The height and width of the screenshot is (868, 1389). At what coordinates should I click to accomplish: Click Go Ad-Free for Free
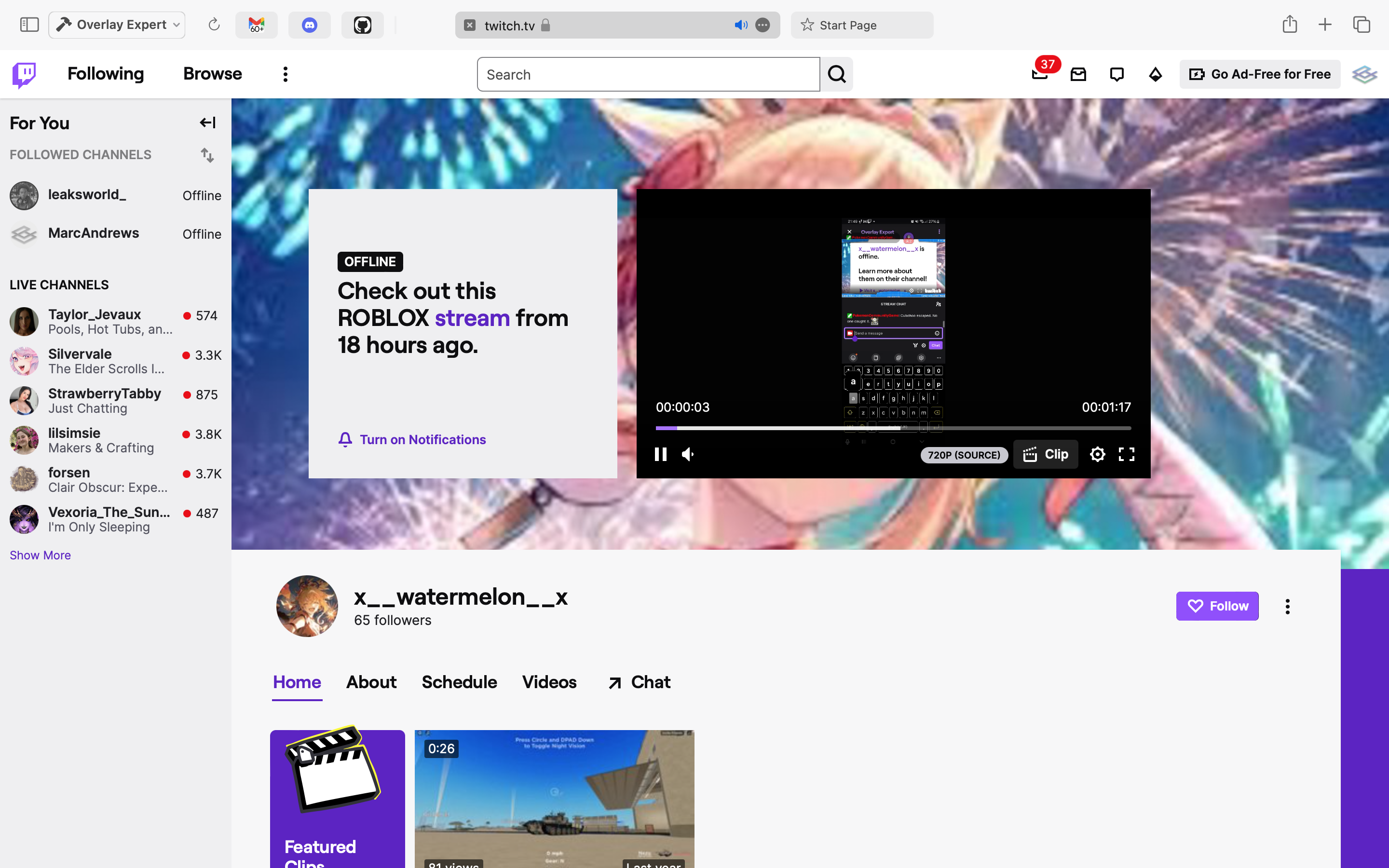click(x=1260, y=74)
